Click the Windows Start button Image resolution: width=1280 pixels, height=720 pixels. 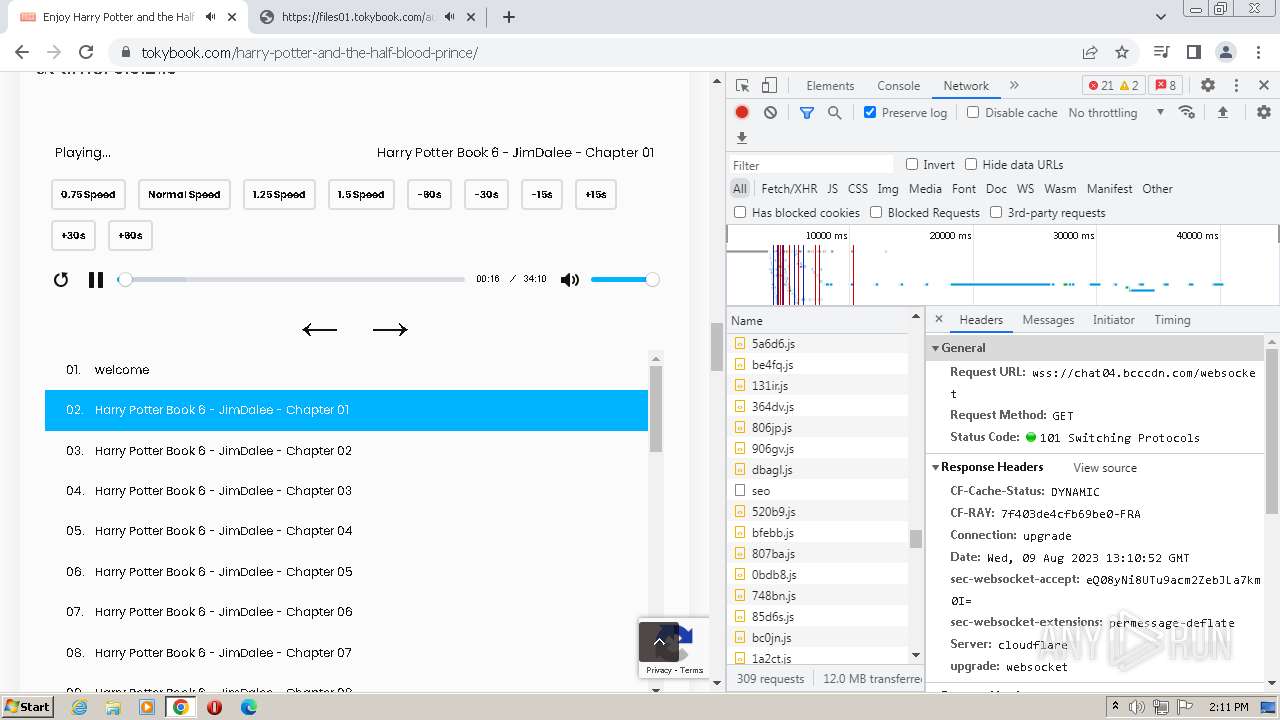27,707
